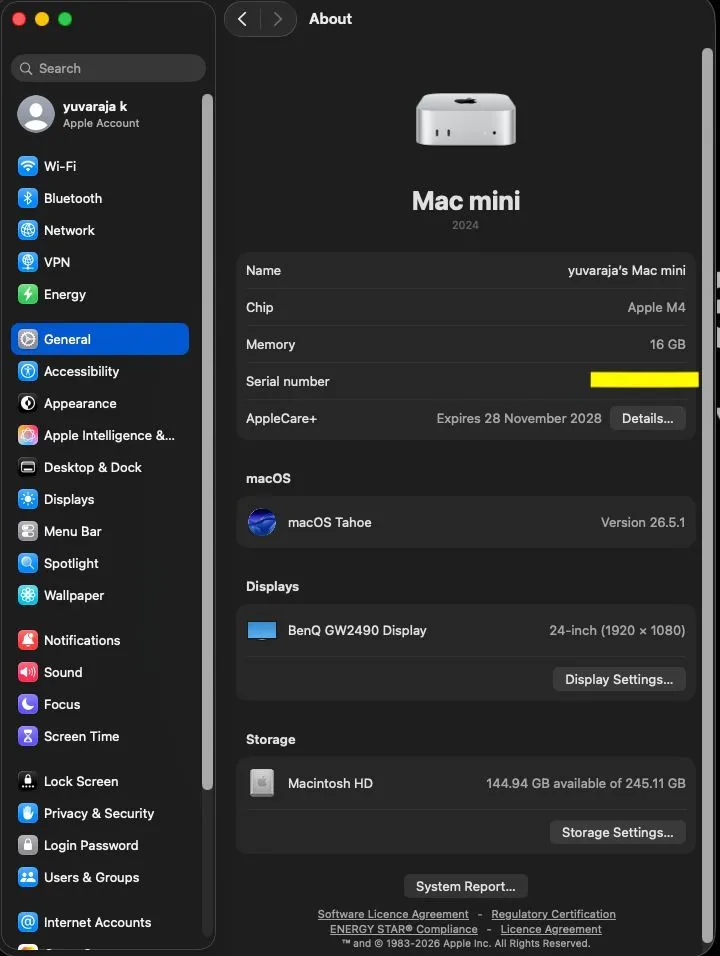Select Screen Time hourglass icon

27,736
